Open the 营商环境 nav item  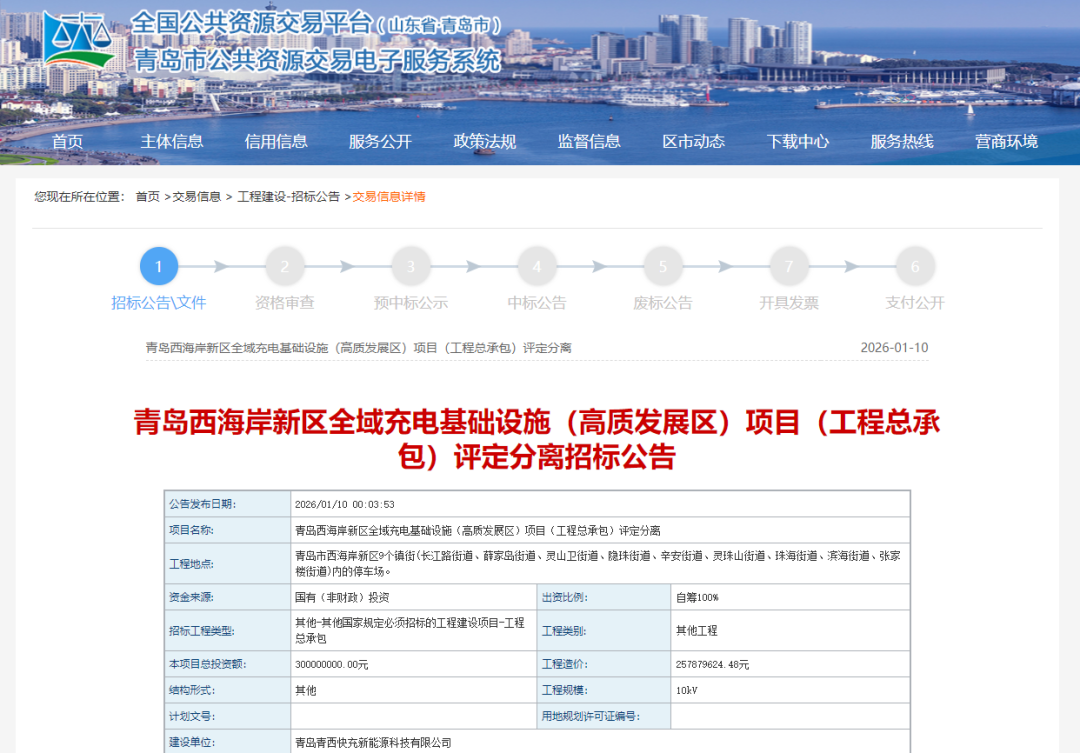click(1006, 142)
